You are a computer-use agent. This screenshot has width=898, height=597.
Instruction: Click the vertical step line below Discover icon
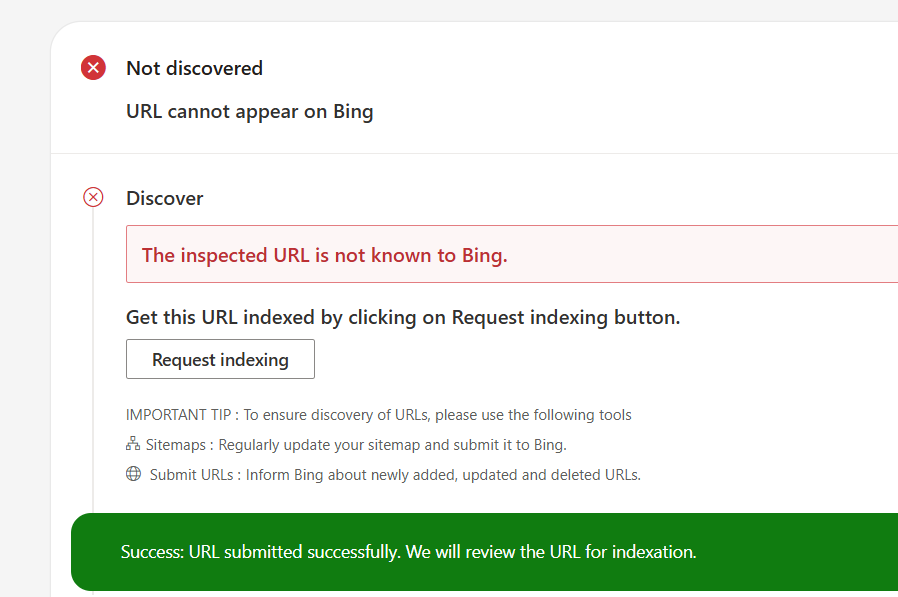tap(93, 350)
